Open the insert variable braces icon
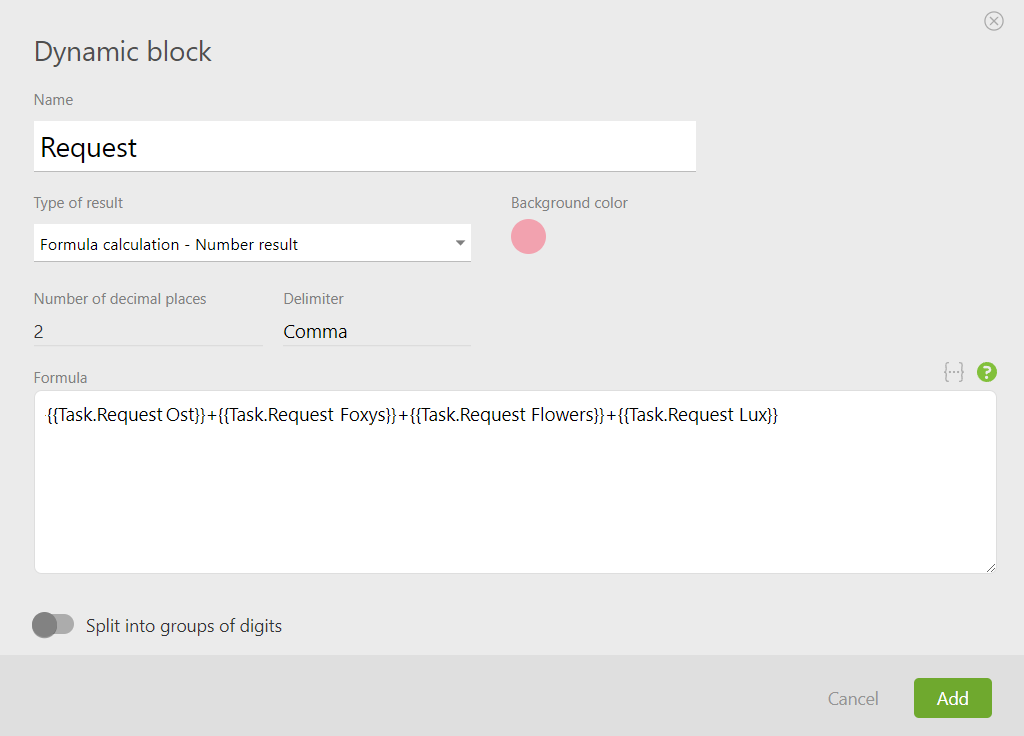This screenshot has width=1024, height=736. click(953, 372)
